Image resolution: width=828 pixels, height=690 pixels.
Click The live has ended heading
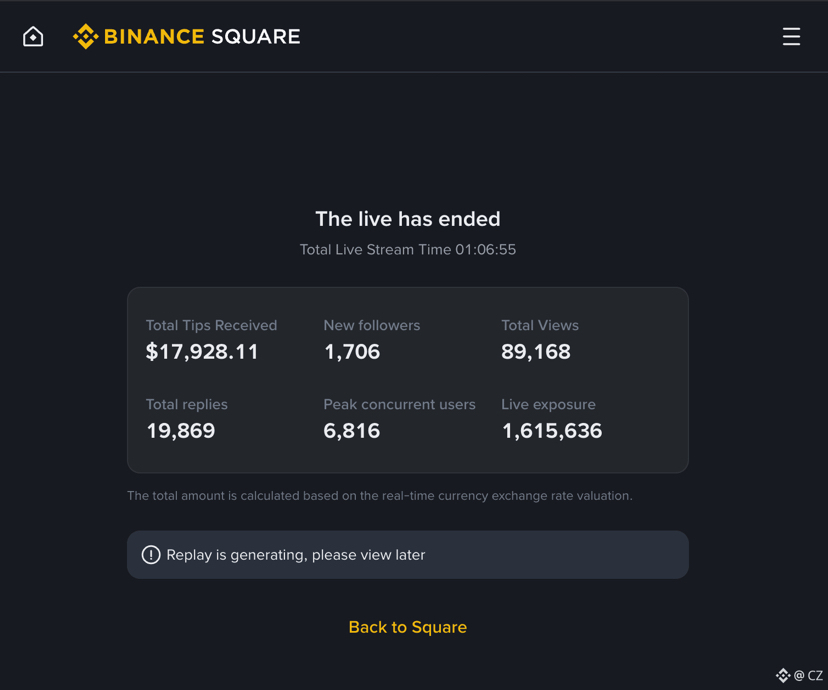click(407, 219)
